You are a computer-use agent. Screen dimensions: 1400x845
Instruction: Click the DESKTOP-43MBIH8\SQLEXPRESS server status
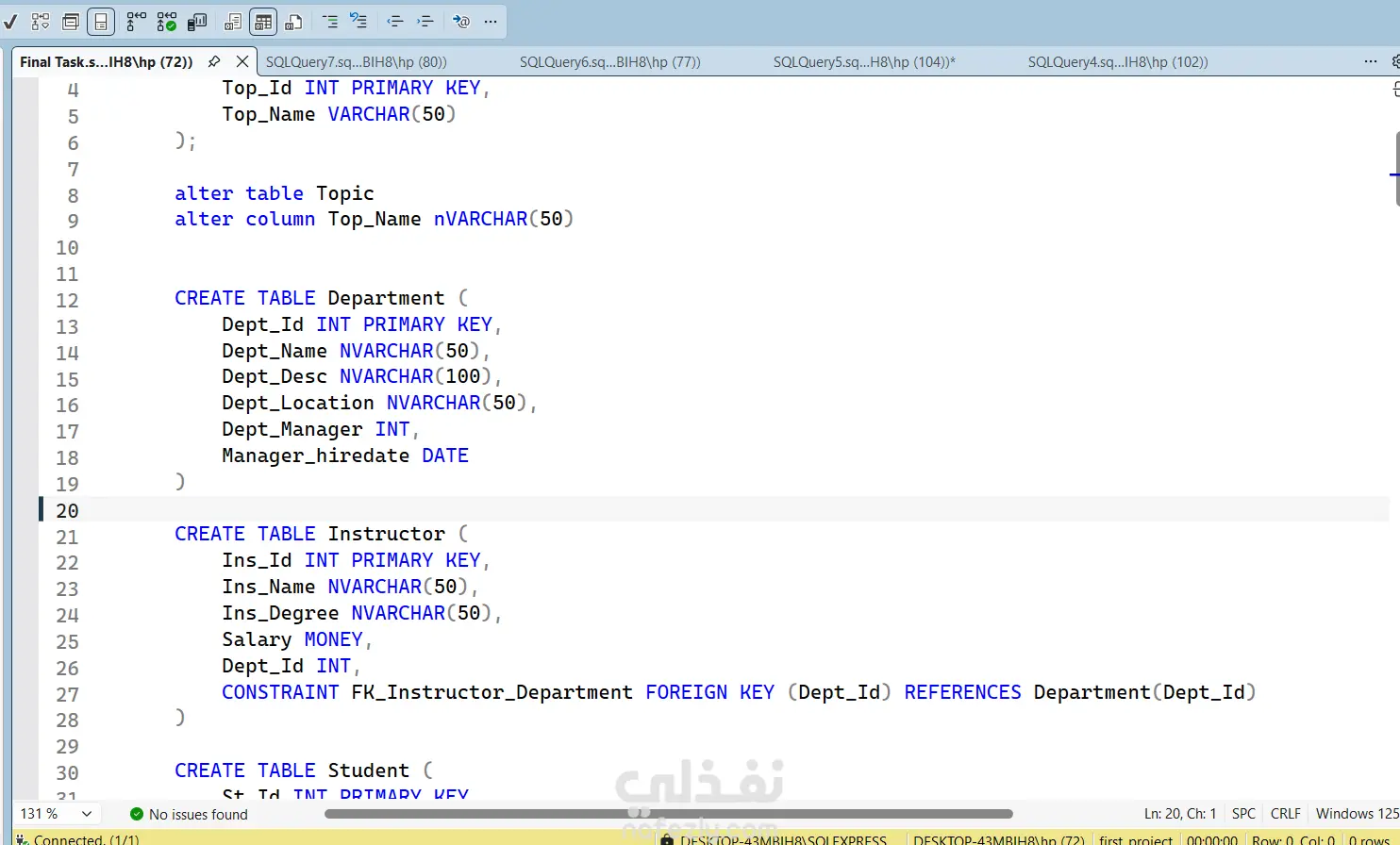click(x=783, y=838)
